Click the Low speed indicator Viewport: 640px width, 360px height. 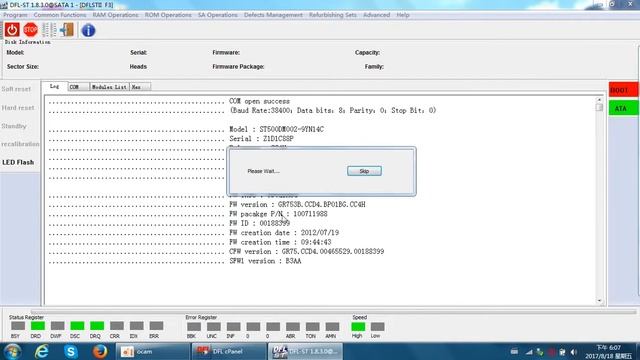[378, 327]
